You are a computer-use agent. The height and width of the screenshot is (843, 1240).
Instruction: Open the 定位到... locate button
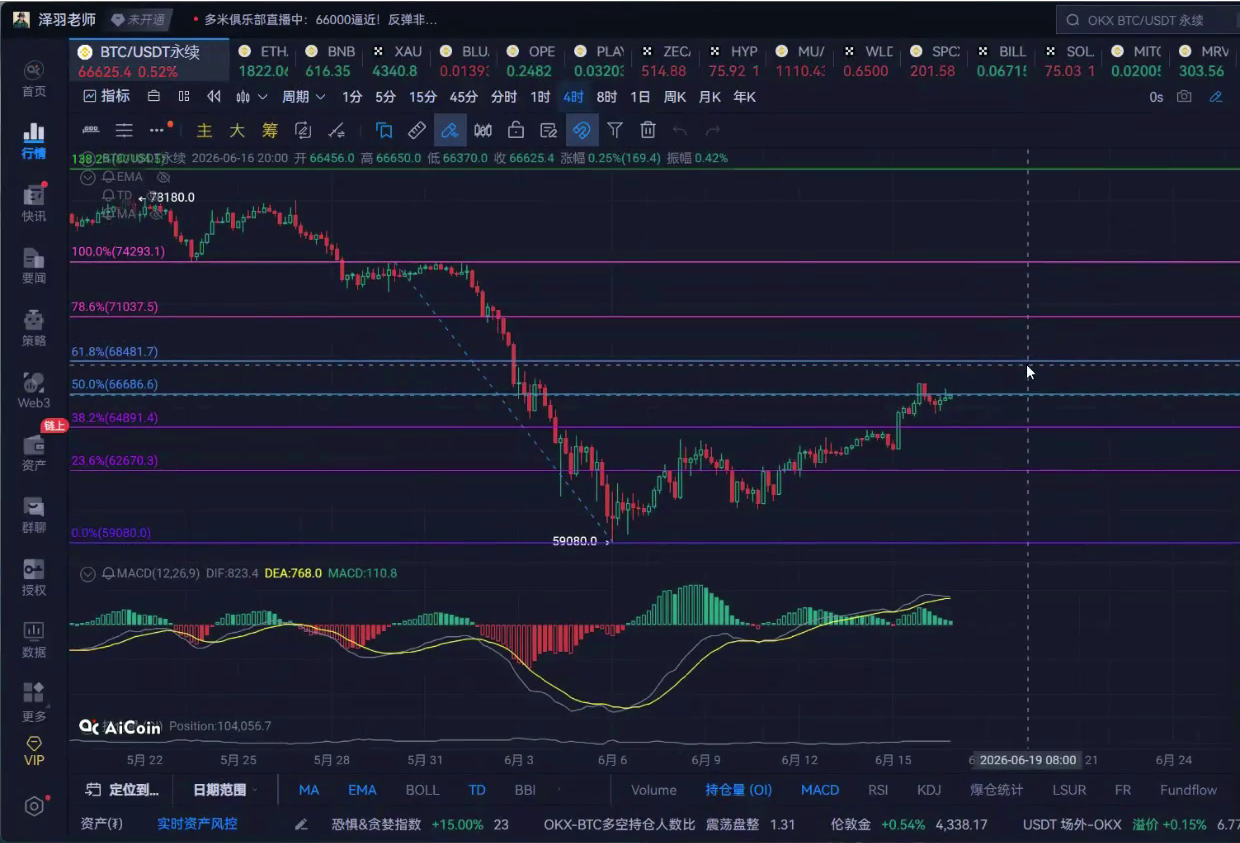[x=123, y=790]
